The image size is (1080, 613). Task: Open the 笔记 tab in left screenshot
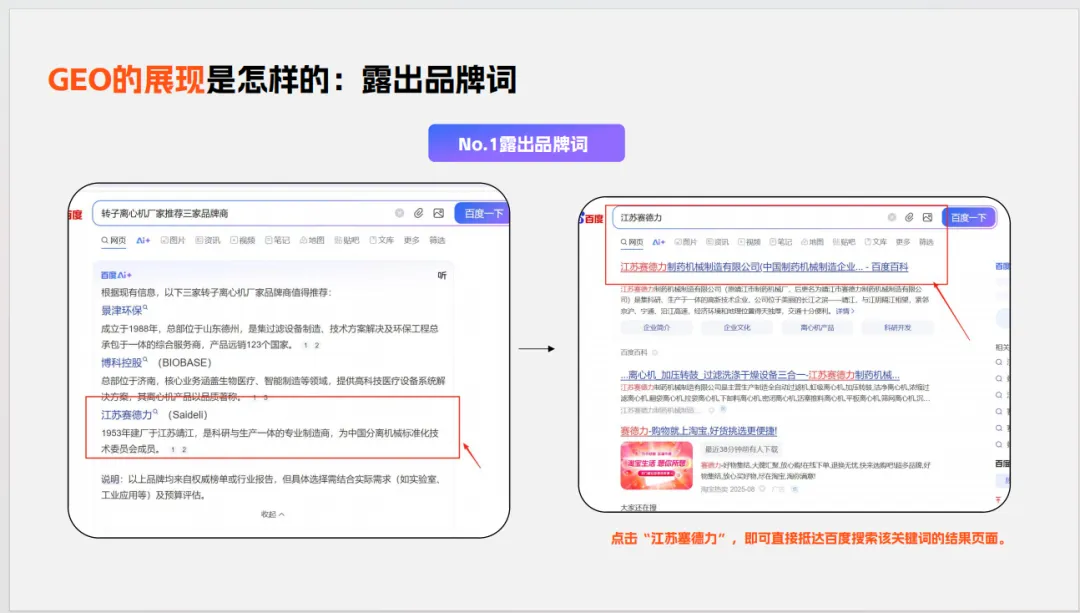(278, 240)
